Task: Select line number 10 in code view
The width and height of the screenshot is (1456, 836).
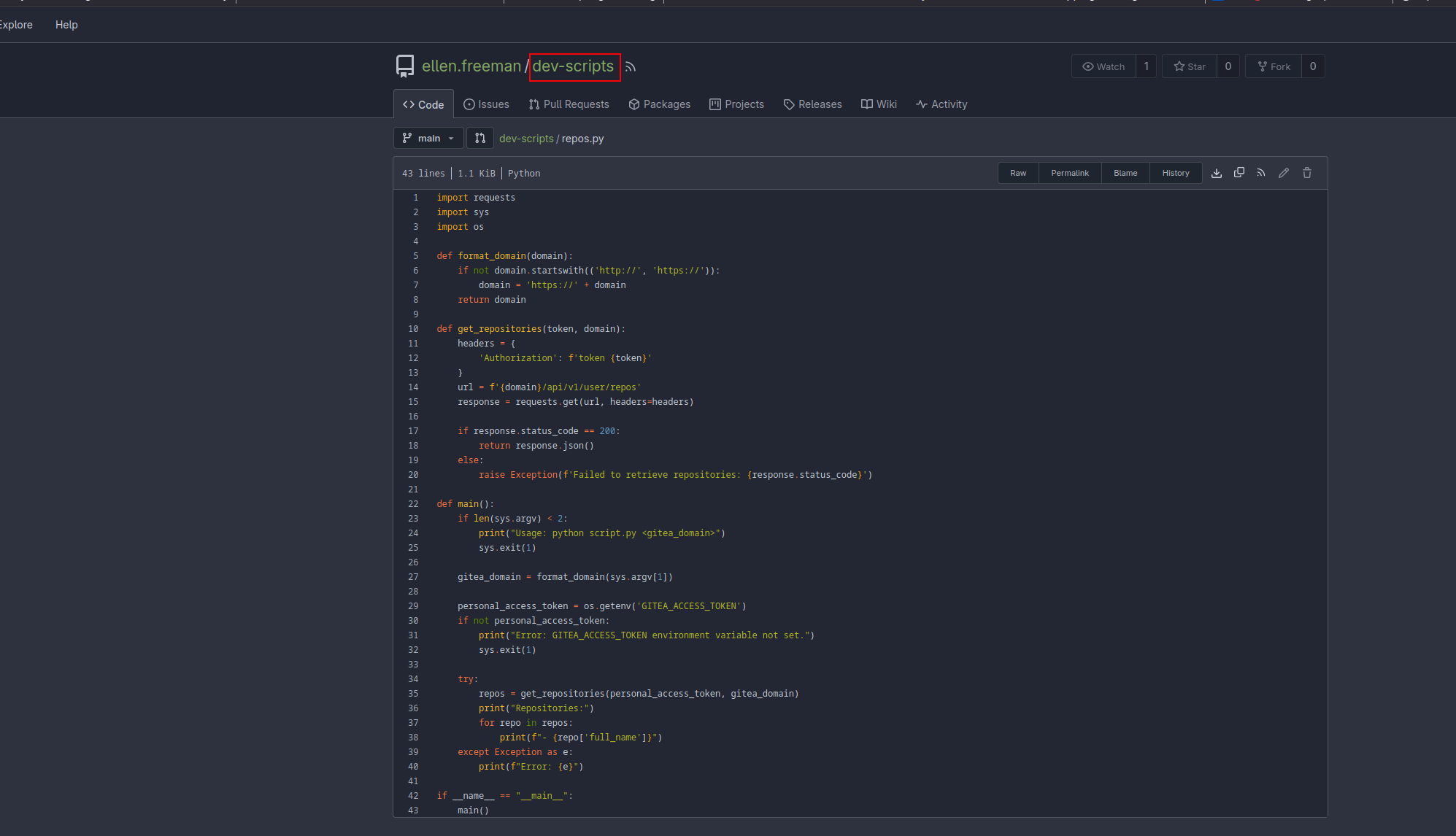Action: click(413, 329)
